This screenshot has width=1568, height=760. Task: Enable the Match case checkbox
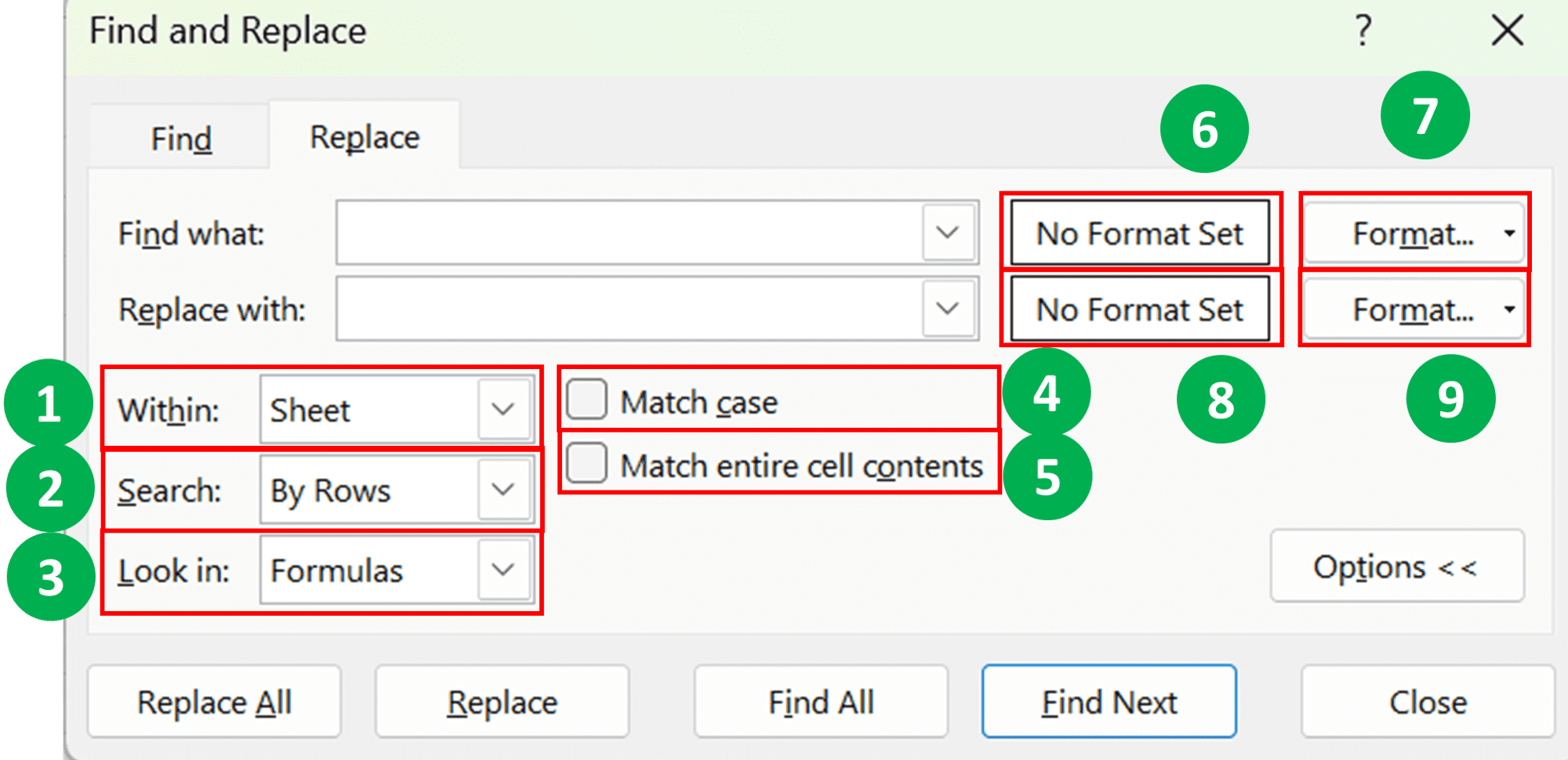587,400
